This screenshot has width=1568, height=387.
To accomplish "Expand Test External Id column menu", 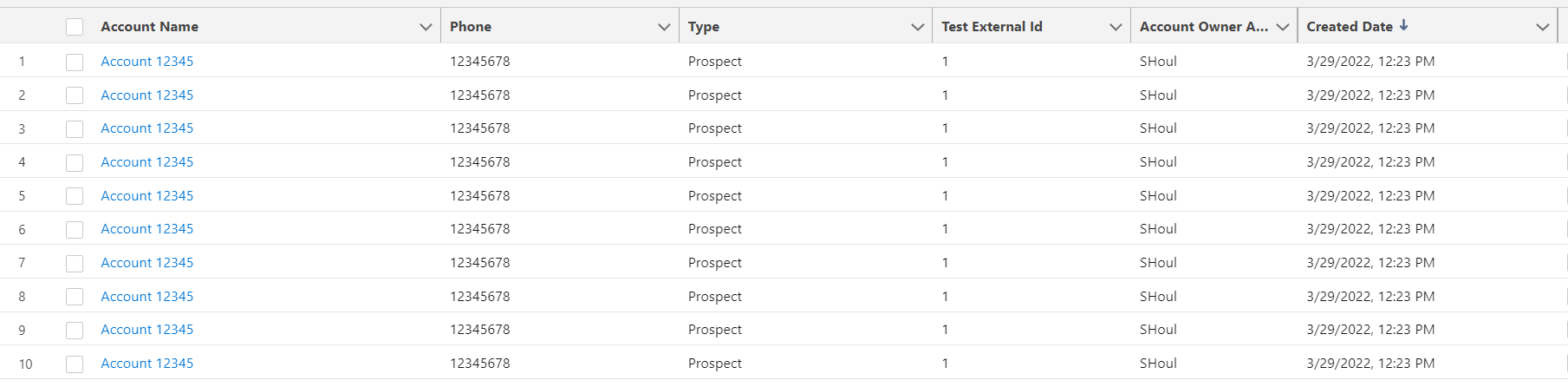I will (x=1116, y=27).
